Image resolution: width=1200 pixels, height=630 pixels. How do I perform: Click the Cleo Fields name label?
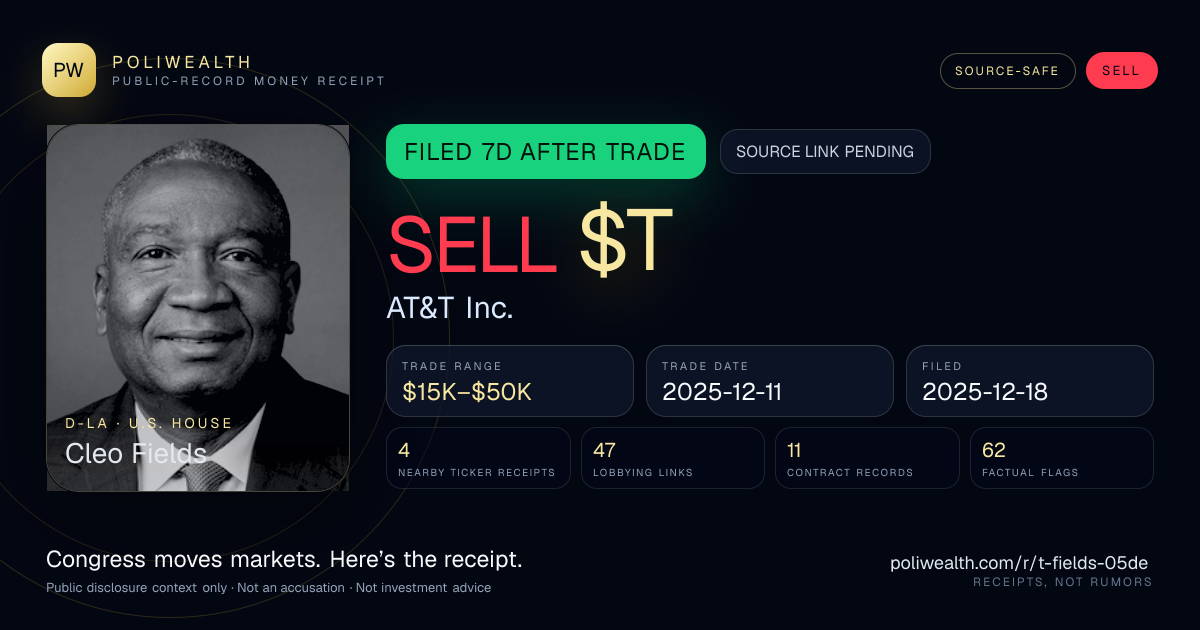pos(136,453)
